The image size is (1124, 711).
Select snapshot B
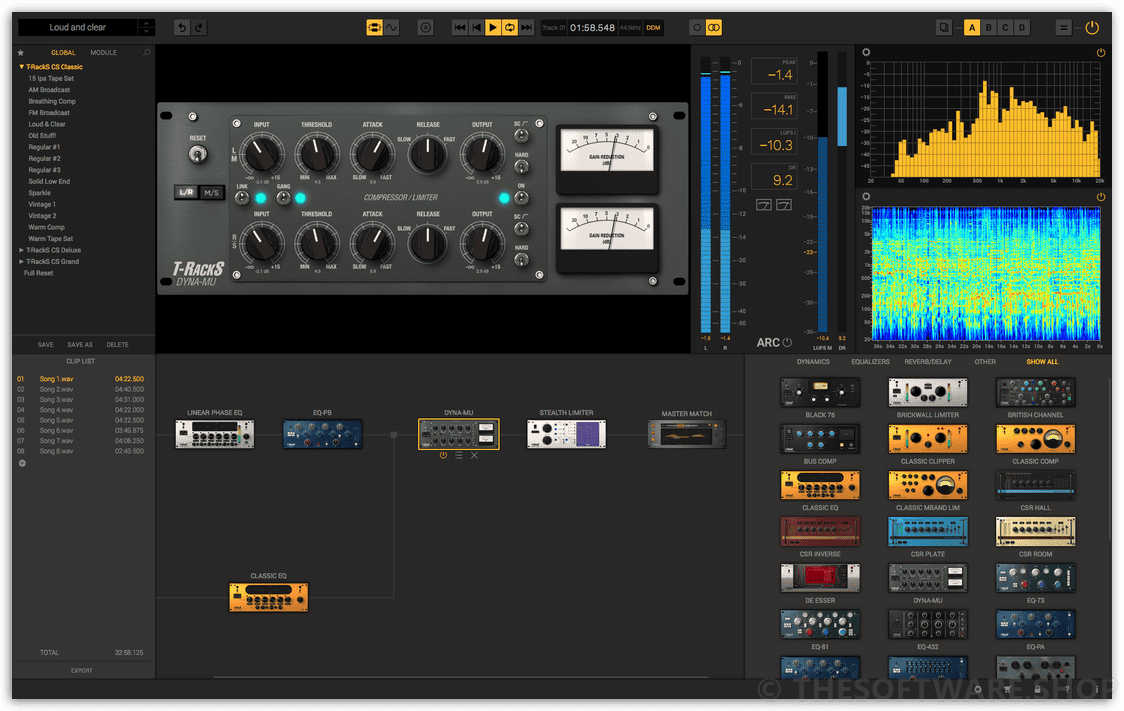click(989, 27)
